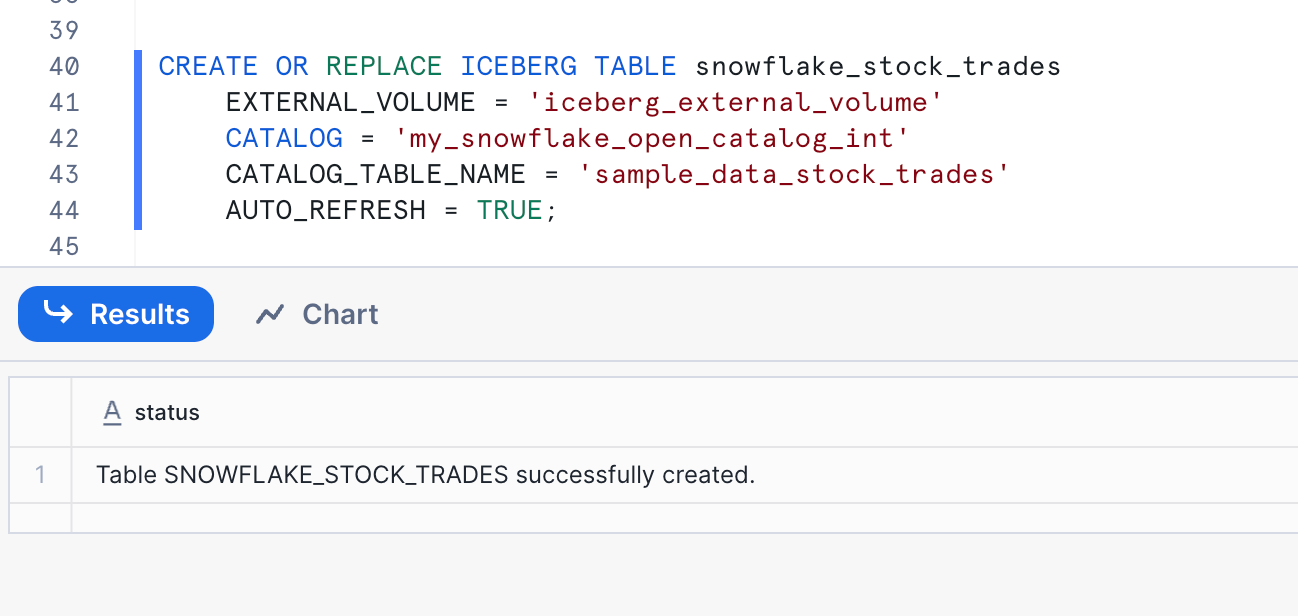Viewport: 1298px width, 616px height.
Task: Select row number 1 in results grid
Action: 40,475
